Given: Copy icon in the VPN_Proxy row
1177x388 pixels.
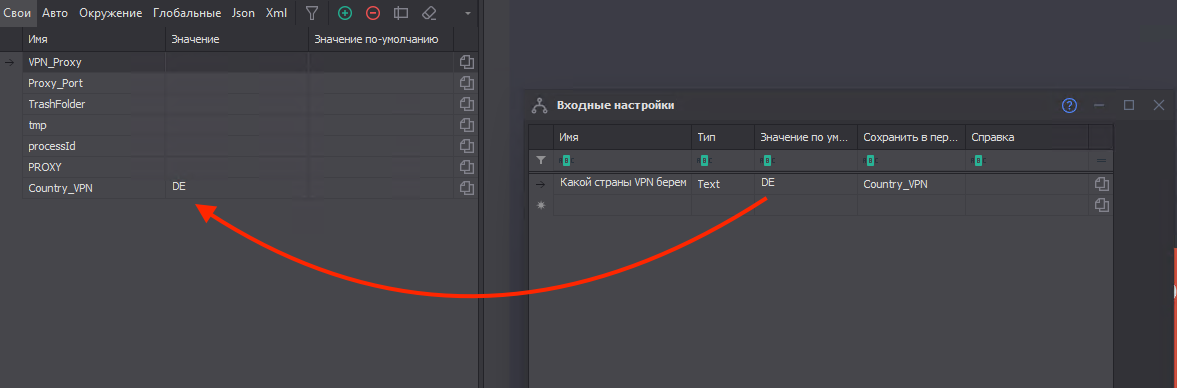Looking at the screenshot, I should coord(466,62).
